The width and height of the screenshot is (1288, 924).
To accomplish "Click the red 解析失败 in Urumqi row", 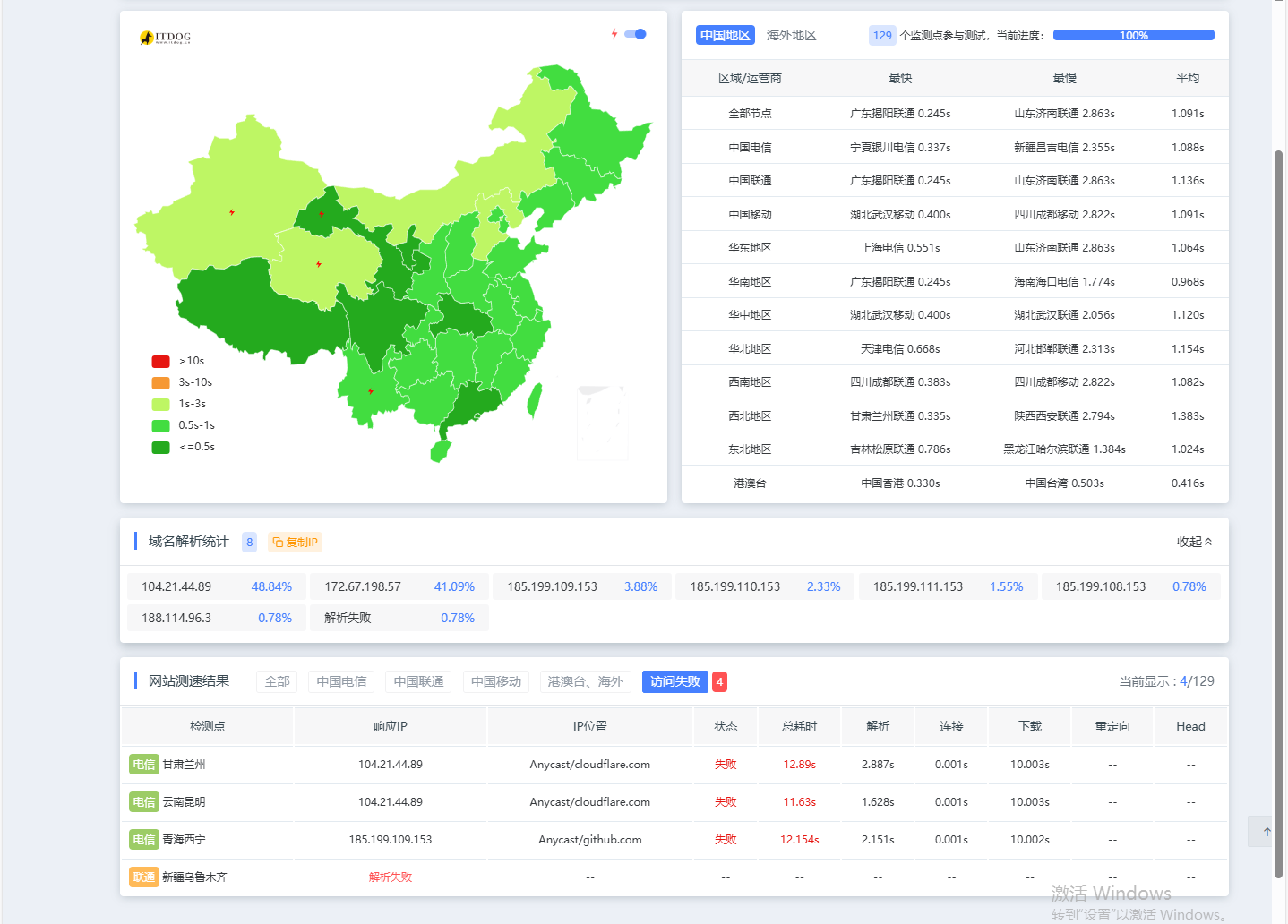I will tap(391, 877).
